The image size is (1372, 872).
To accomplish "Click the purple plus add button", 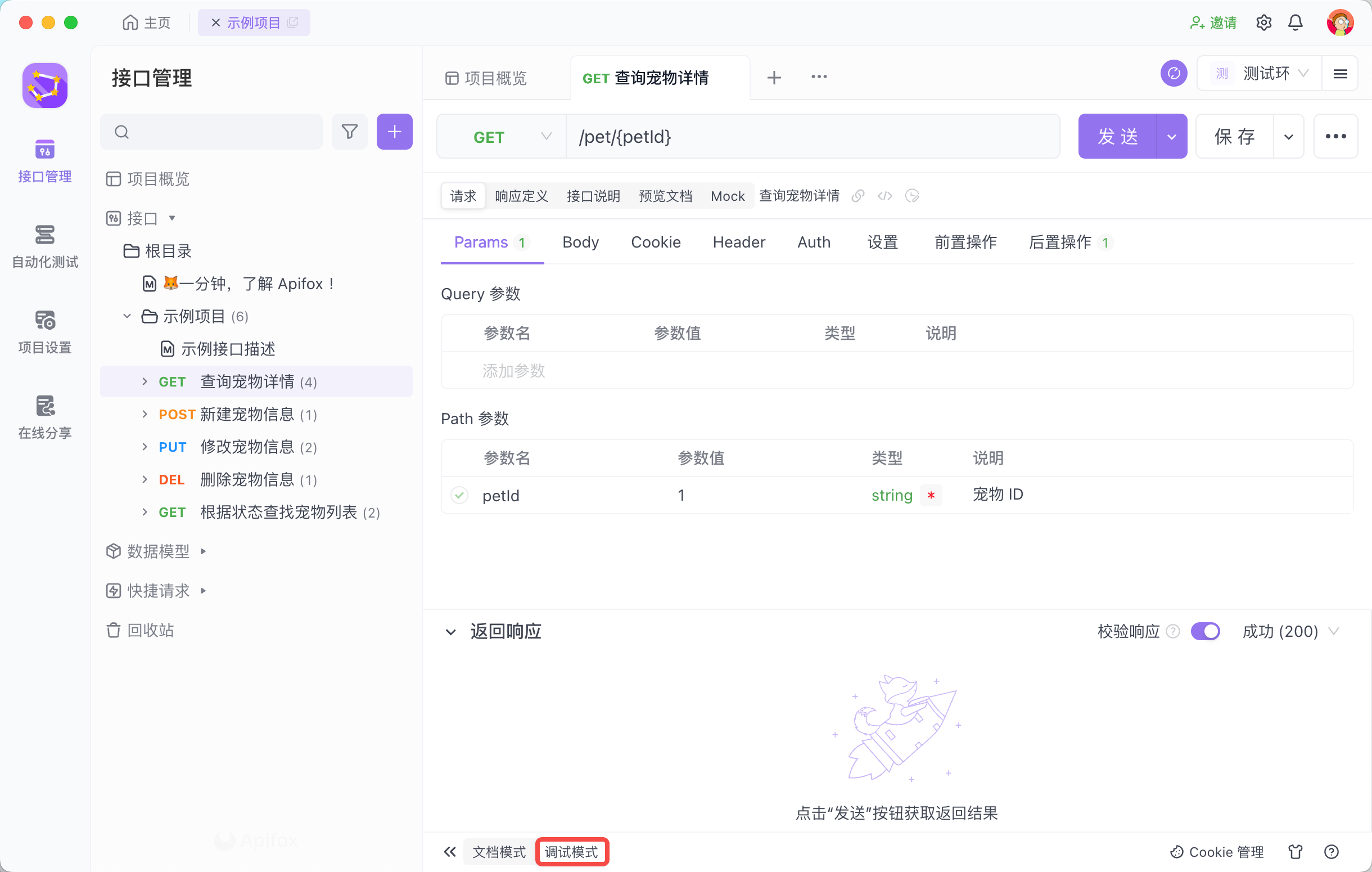I will 394,132.
